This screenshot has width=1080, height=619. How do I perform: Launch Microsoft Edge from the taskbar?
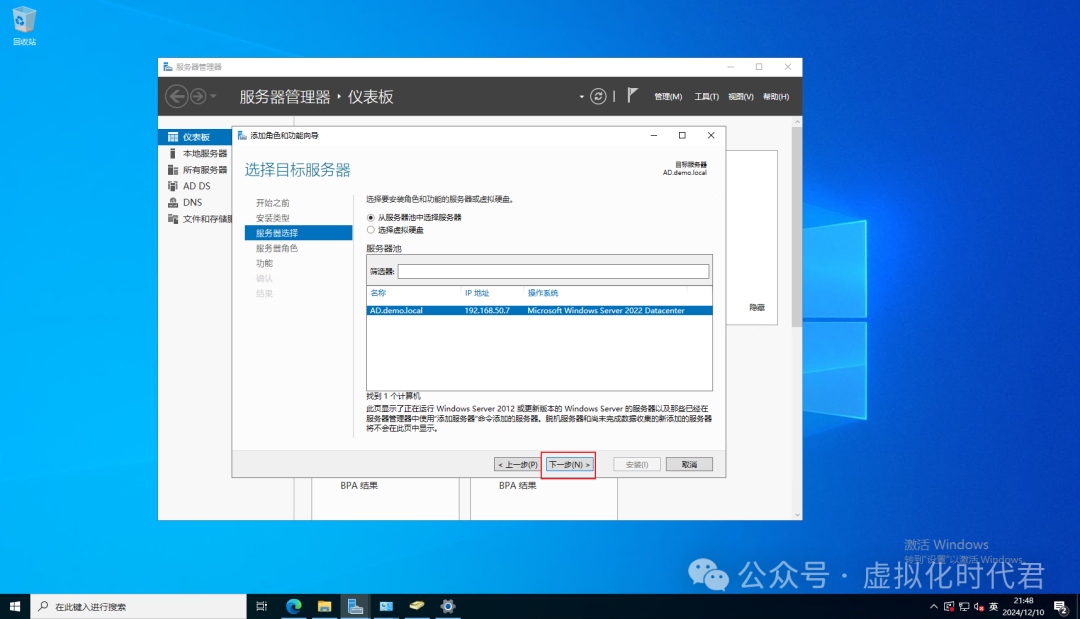tap(293, 607)
